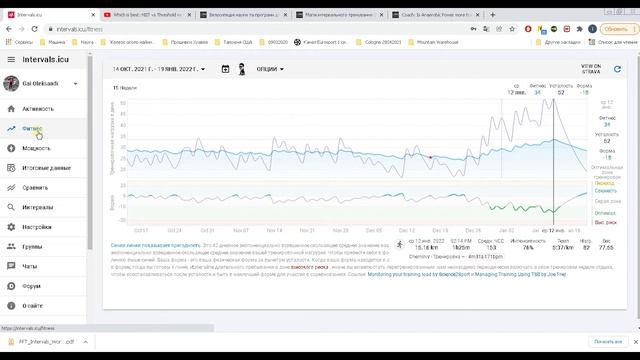Open the other bookmarks folder
640x360 pixels.
point(558,42)
